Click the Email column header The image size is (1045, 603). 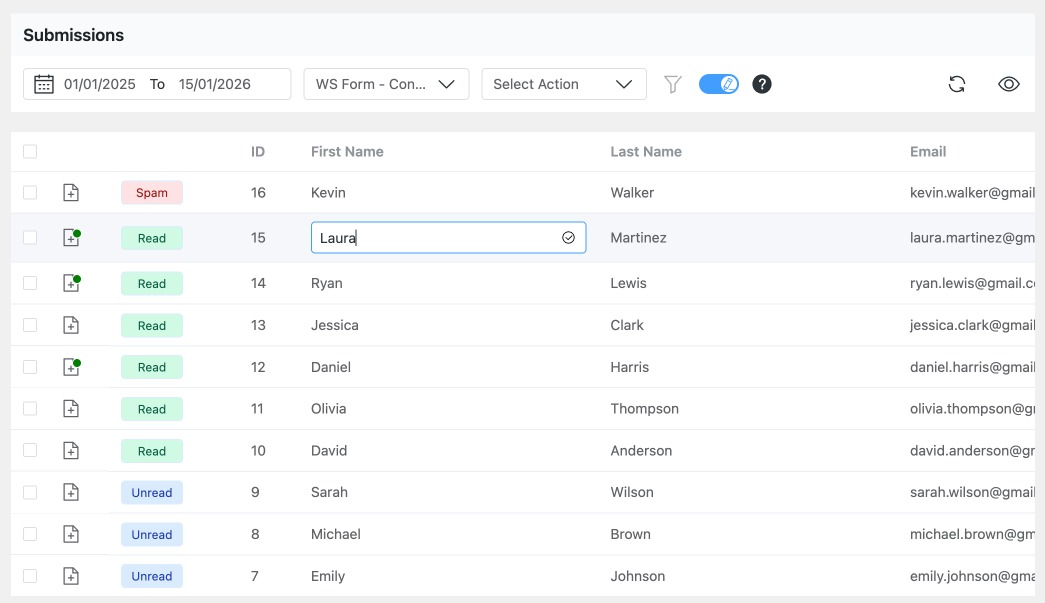(927, 151)
